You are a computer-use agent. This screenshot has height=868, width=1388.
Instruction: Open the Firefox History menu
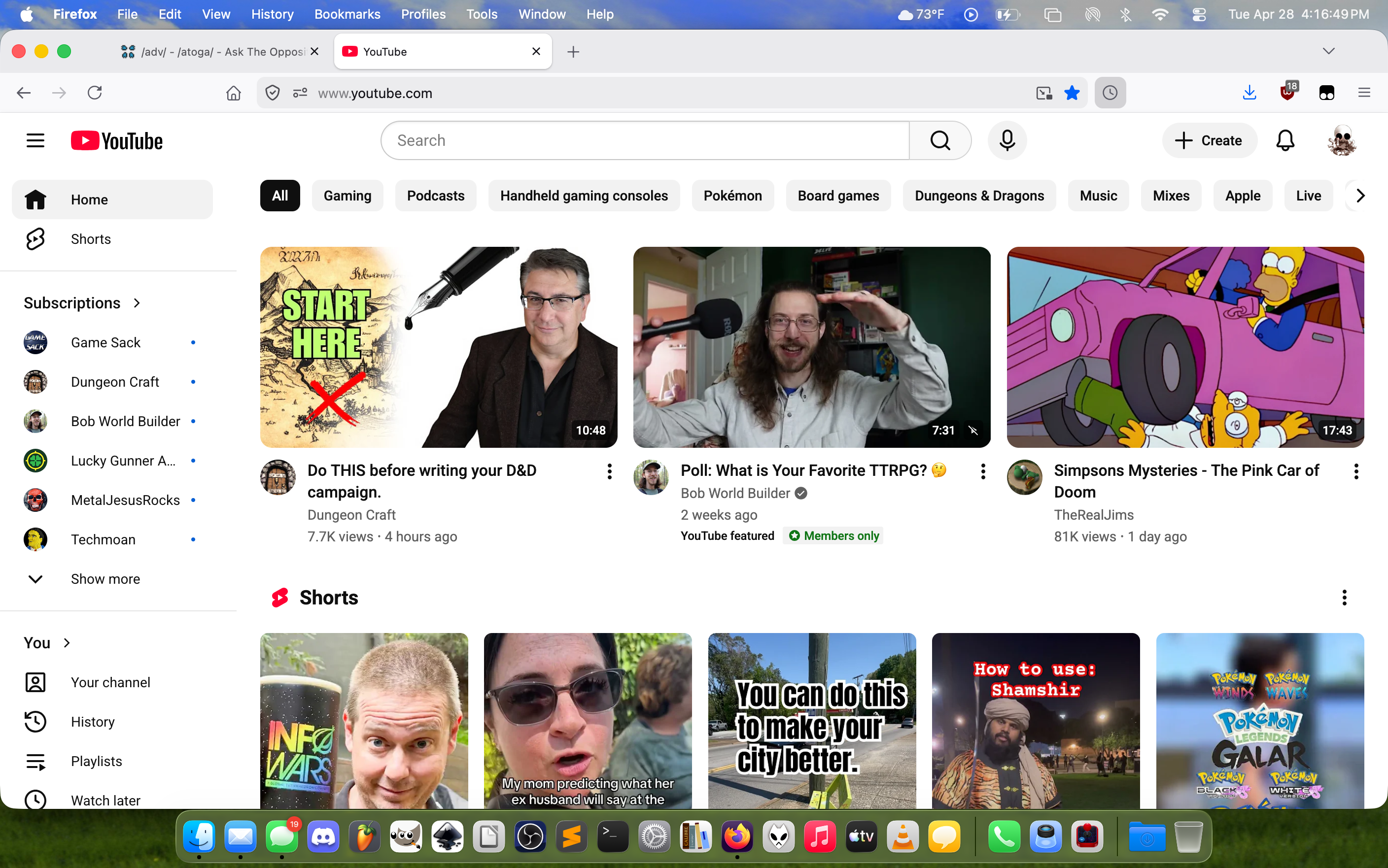point(272,14)
